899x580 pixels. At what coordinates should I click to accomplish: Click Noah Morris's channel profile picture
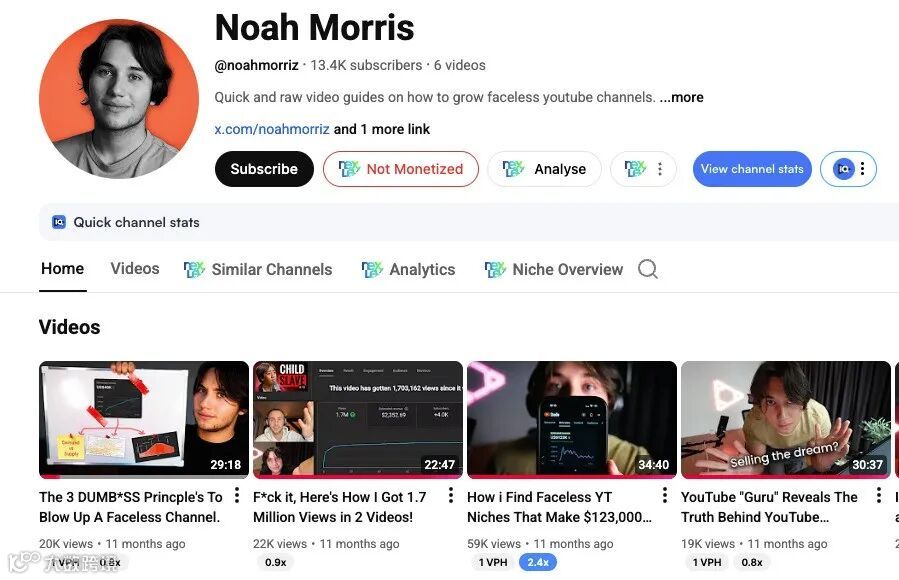click(x=119, y=99)
